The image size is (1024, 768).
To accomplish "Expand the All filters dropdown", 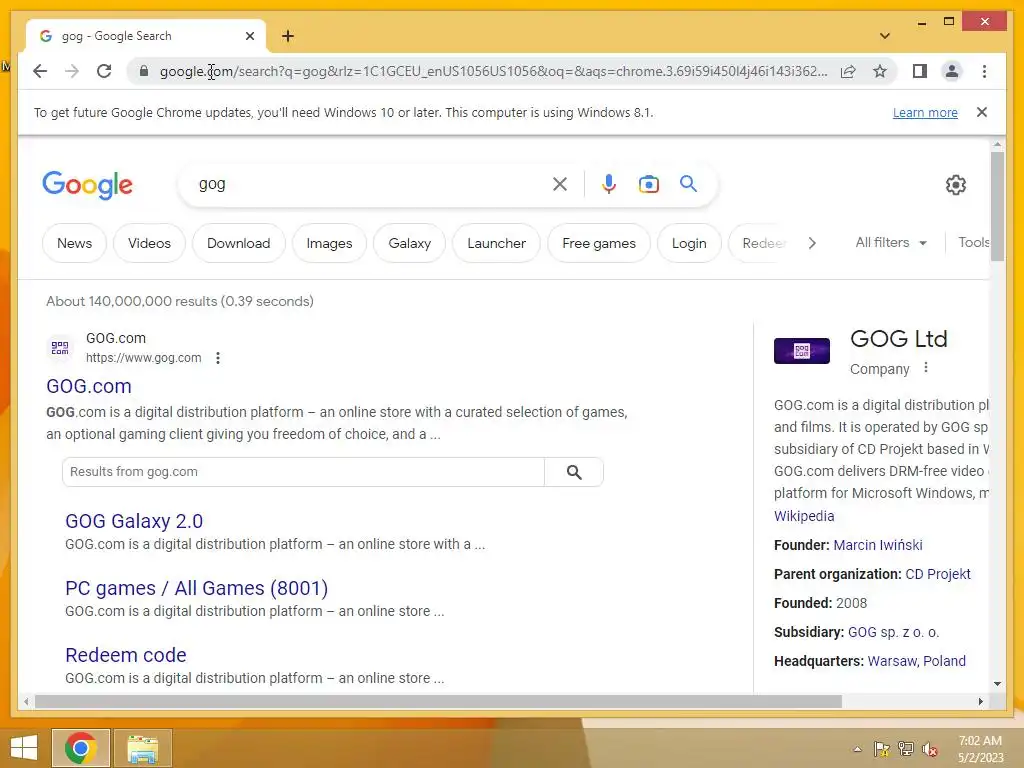I will (891, 242).
